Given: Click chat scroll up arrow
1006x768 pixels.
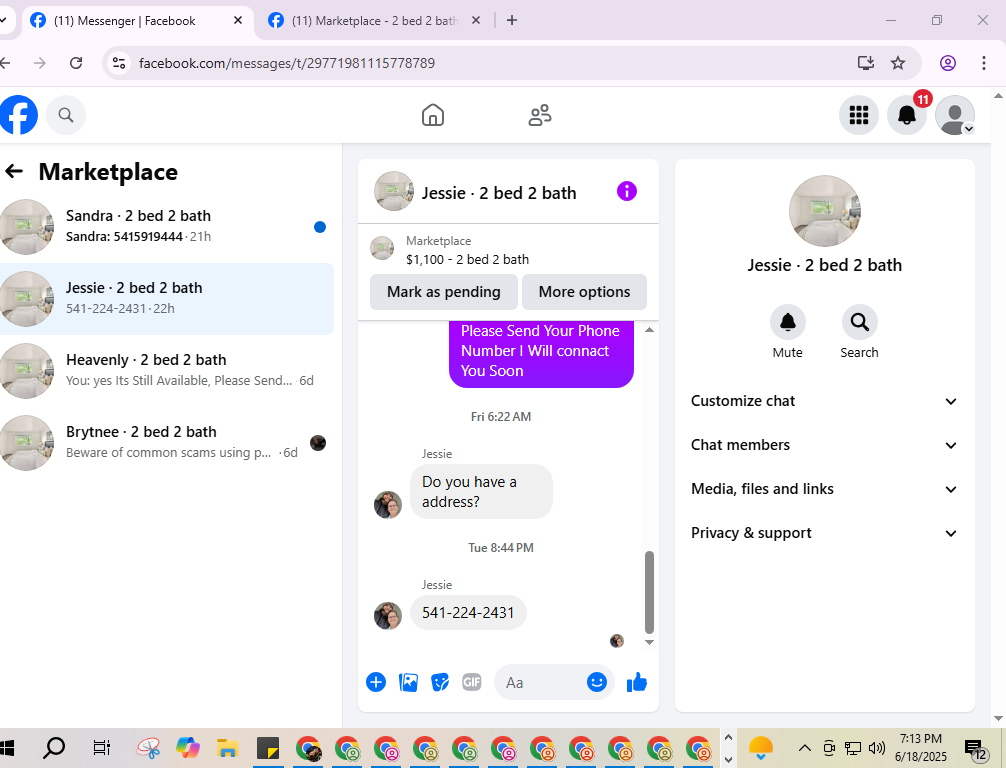Looking at the screenshot, I should pyautogui.click(x=649, y=330).
